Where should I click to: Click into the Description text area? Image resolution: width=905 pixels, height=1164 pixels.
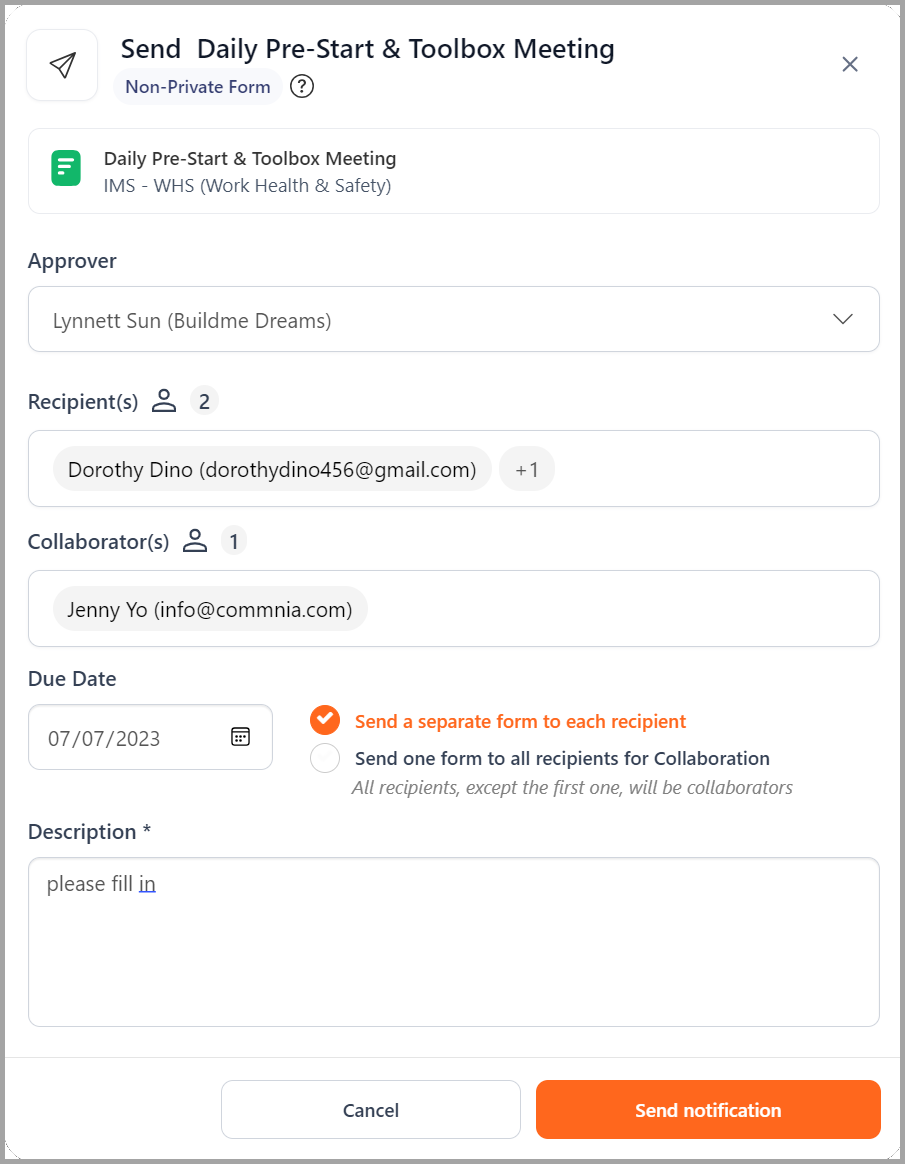454,942
